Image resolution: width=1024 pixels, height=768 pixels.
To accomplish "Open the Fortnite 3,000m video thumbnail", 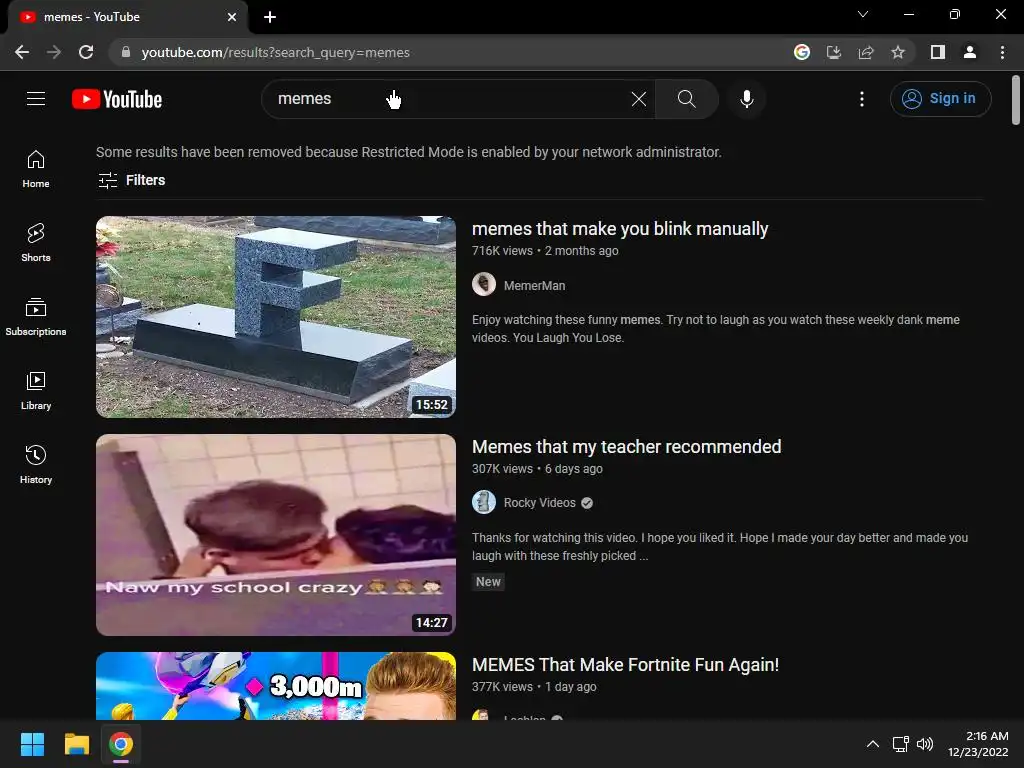I will tap(276, 686).
